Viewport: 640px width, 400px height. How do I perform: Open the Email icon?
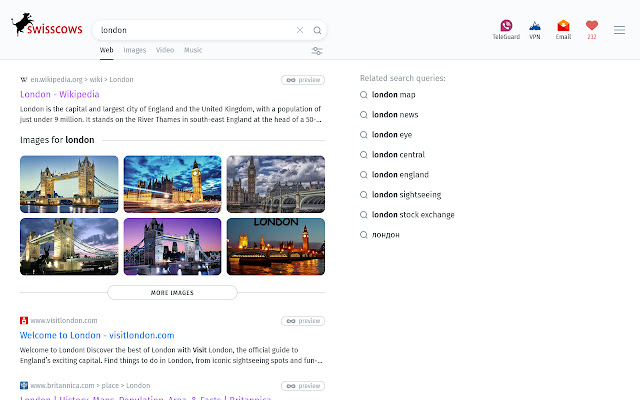coord(563,29)
